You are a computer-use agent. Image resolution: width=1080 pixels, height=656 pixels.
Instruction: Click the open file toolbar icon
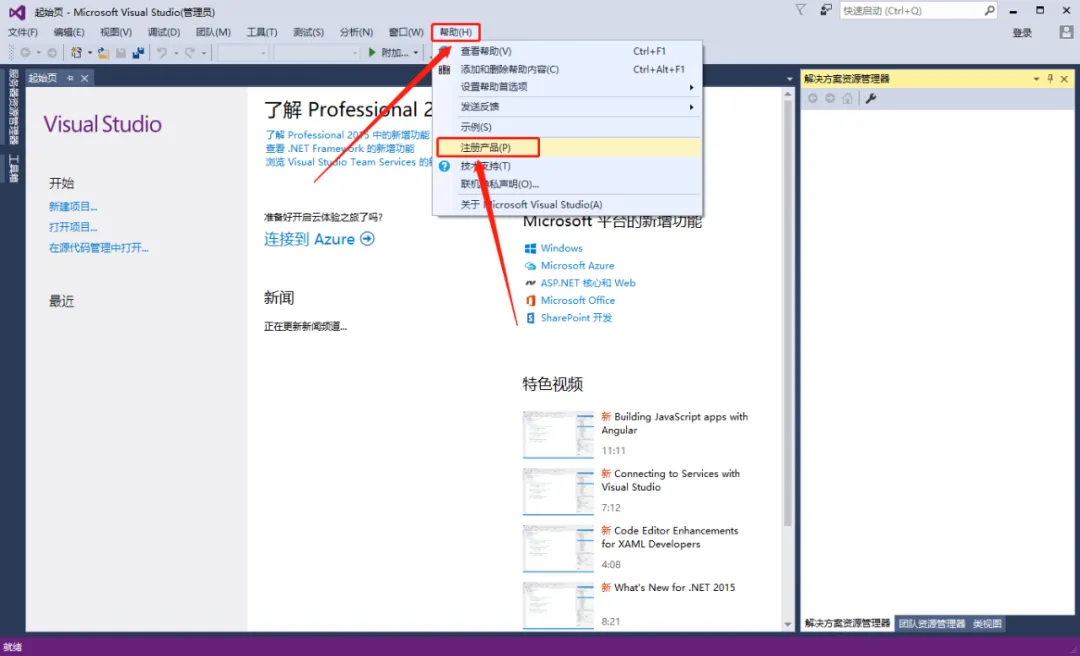[x=103, y=52]
